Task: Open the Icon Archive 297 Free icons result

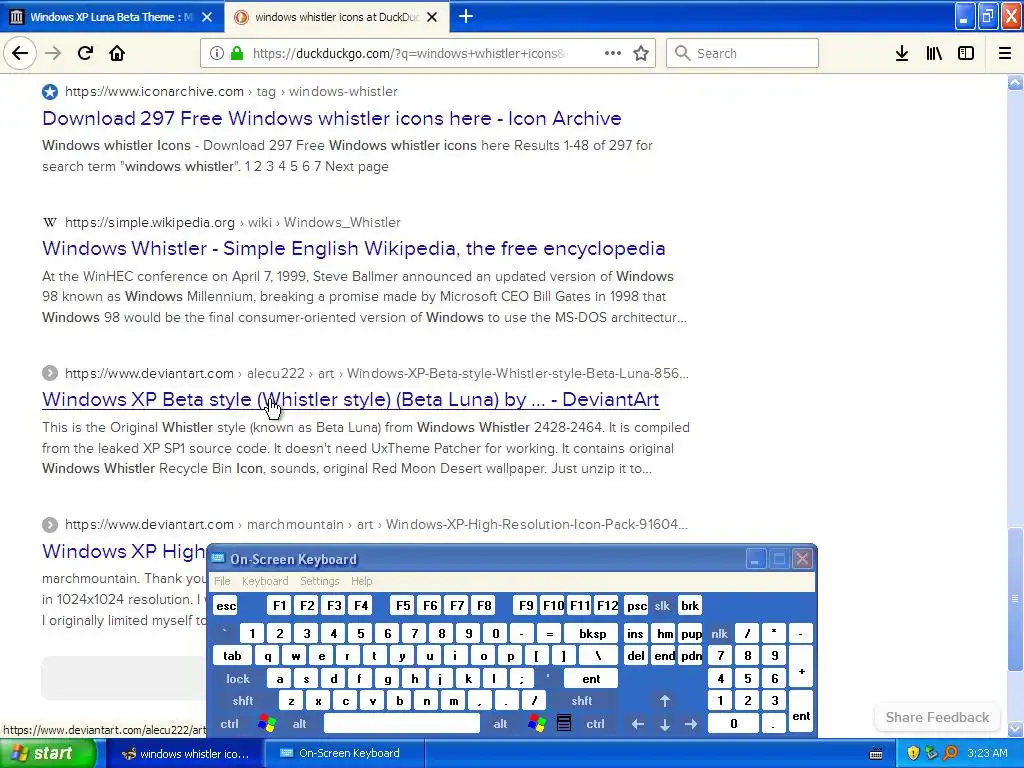Action: point(332,118)
